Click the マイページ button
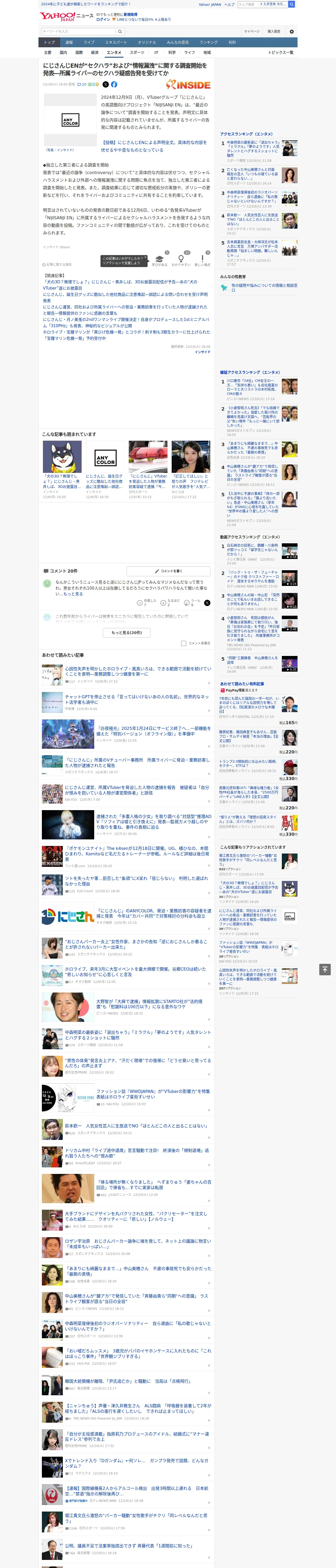Viewport: 336px width, 1568px height. [x=252, y=31]
